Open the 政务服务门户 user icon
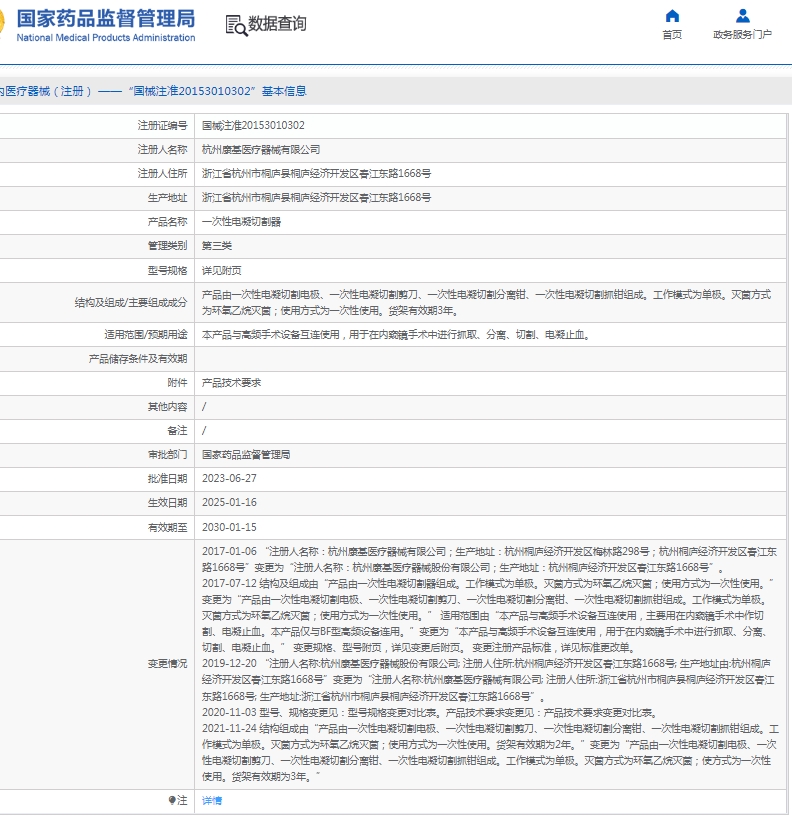The height and width of the screenshot is (822, 792). click(742, 16)
